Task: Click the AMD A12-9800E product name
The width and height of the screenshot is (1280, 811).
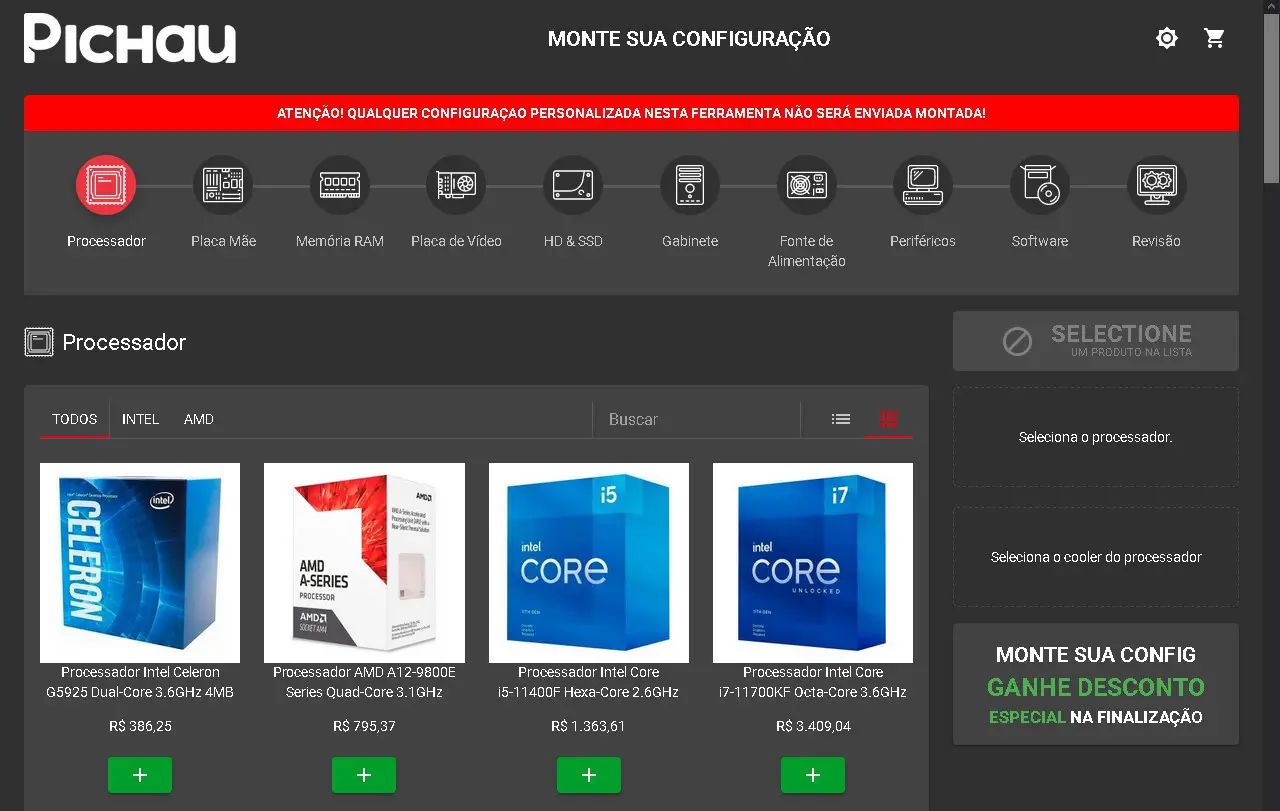Action: coord(364,682)
